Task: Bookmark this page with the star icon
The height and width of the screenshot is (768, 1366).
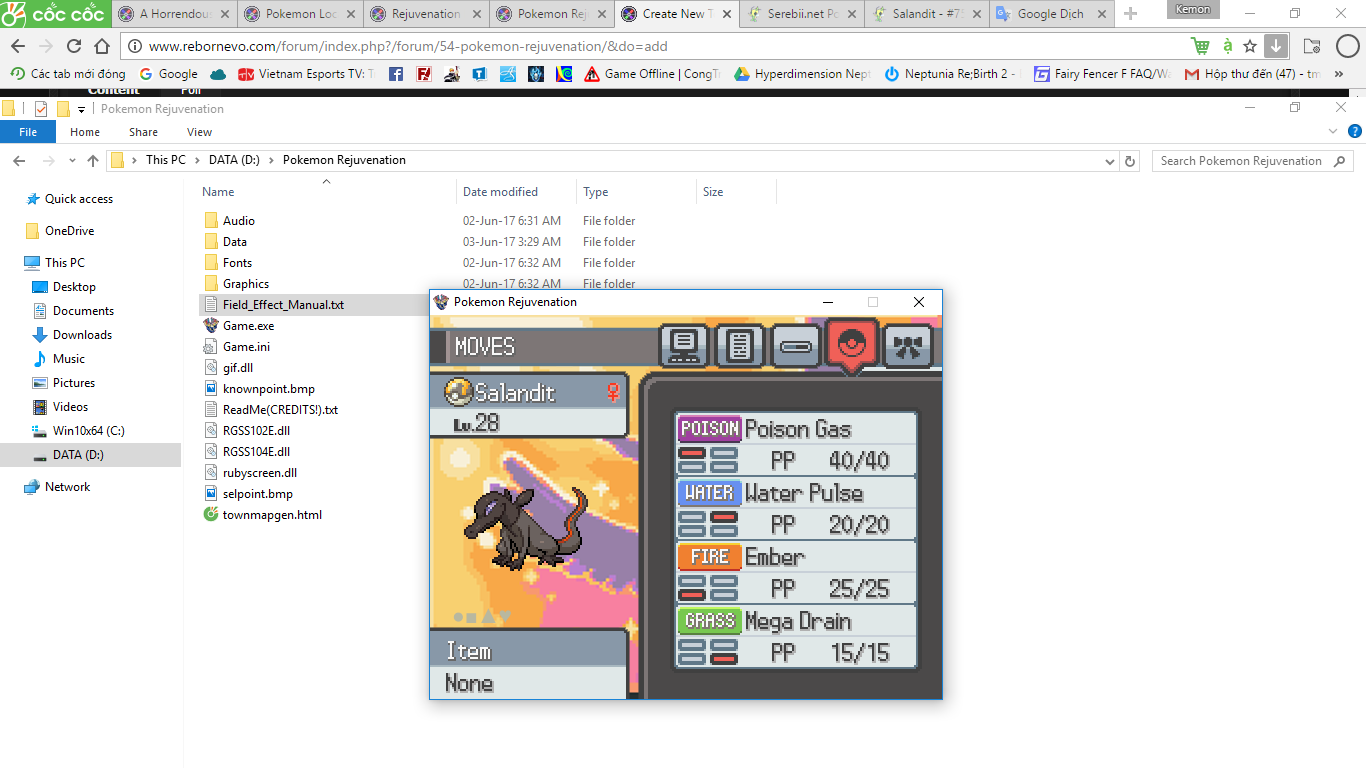Action: coord(1250,46)
